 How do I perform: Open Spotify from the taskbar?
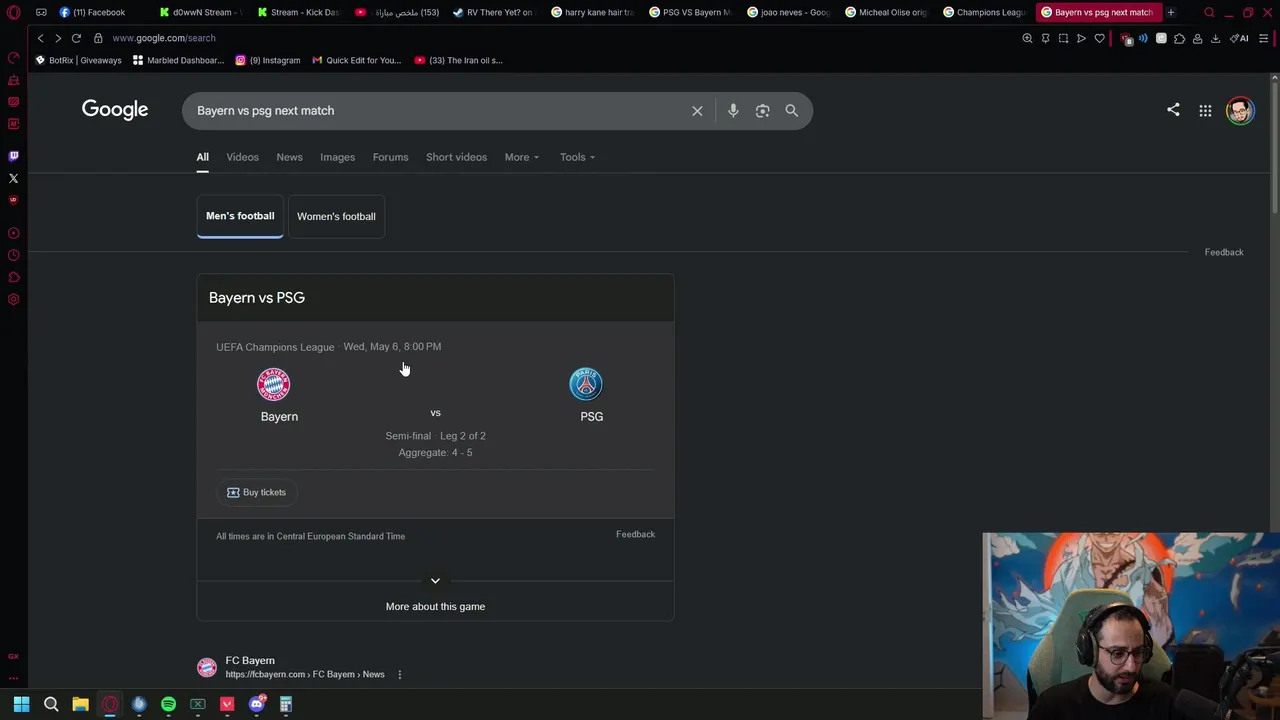coord(168,704)
